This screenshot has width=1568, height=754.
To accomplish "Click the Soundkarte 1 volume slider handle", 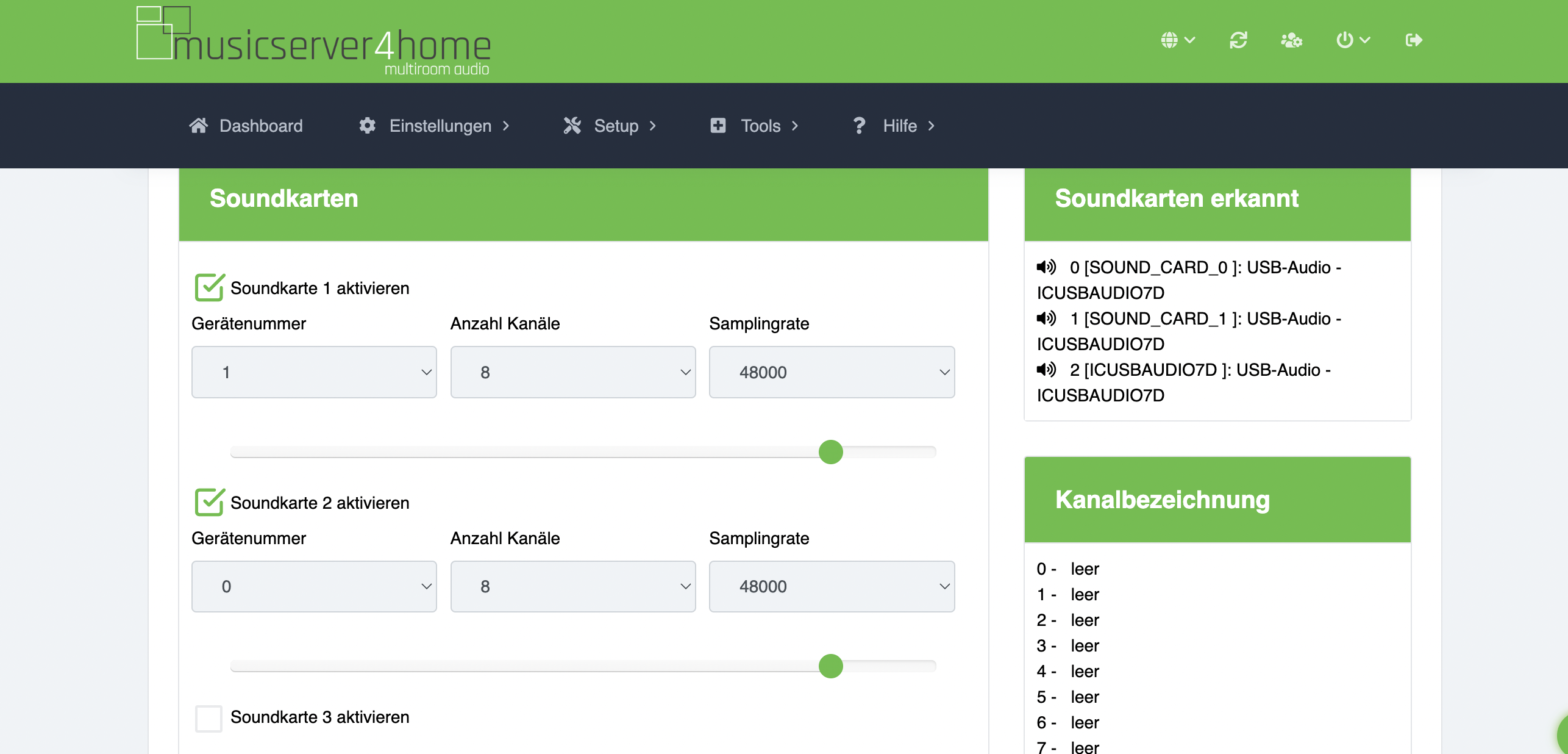I will (830, 452).
